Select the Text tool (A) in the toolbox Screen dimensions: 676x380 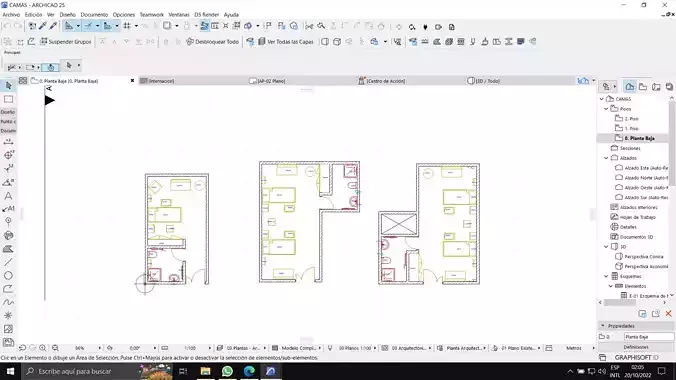[x=8, y=196]
